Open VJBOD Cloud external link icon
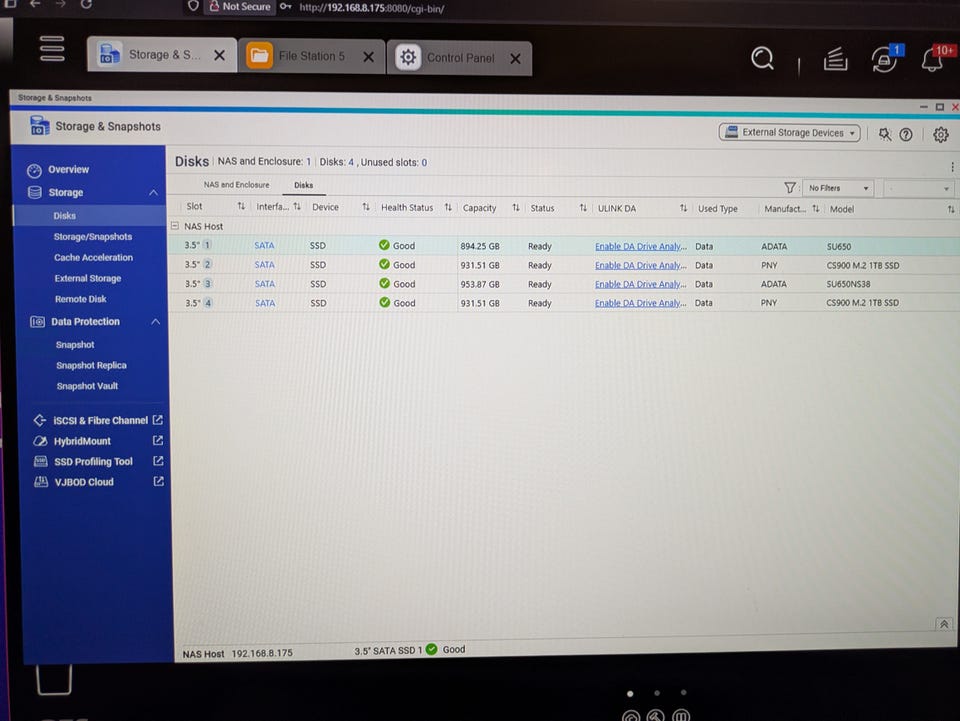Screen dimensions: 960x721 [x=158, y=481]
